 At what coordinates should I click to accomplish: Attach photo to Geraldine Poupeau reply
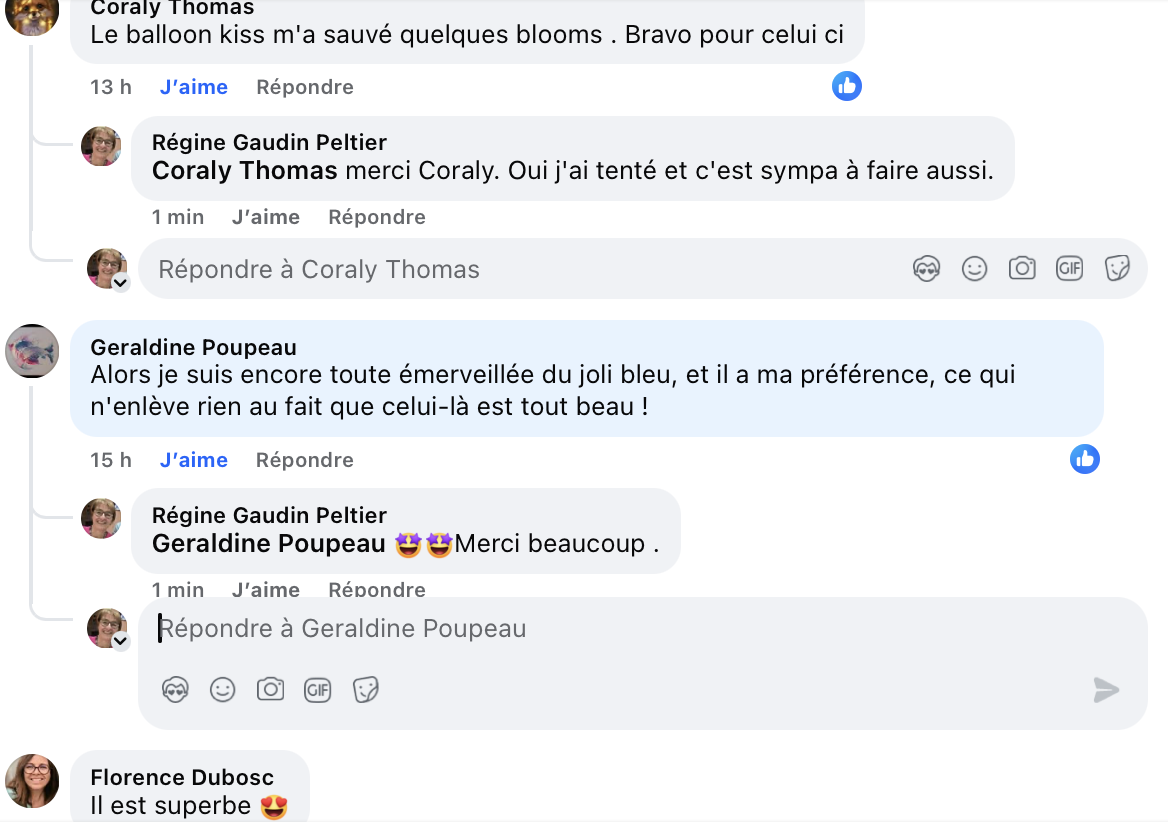270,690
